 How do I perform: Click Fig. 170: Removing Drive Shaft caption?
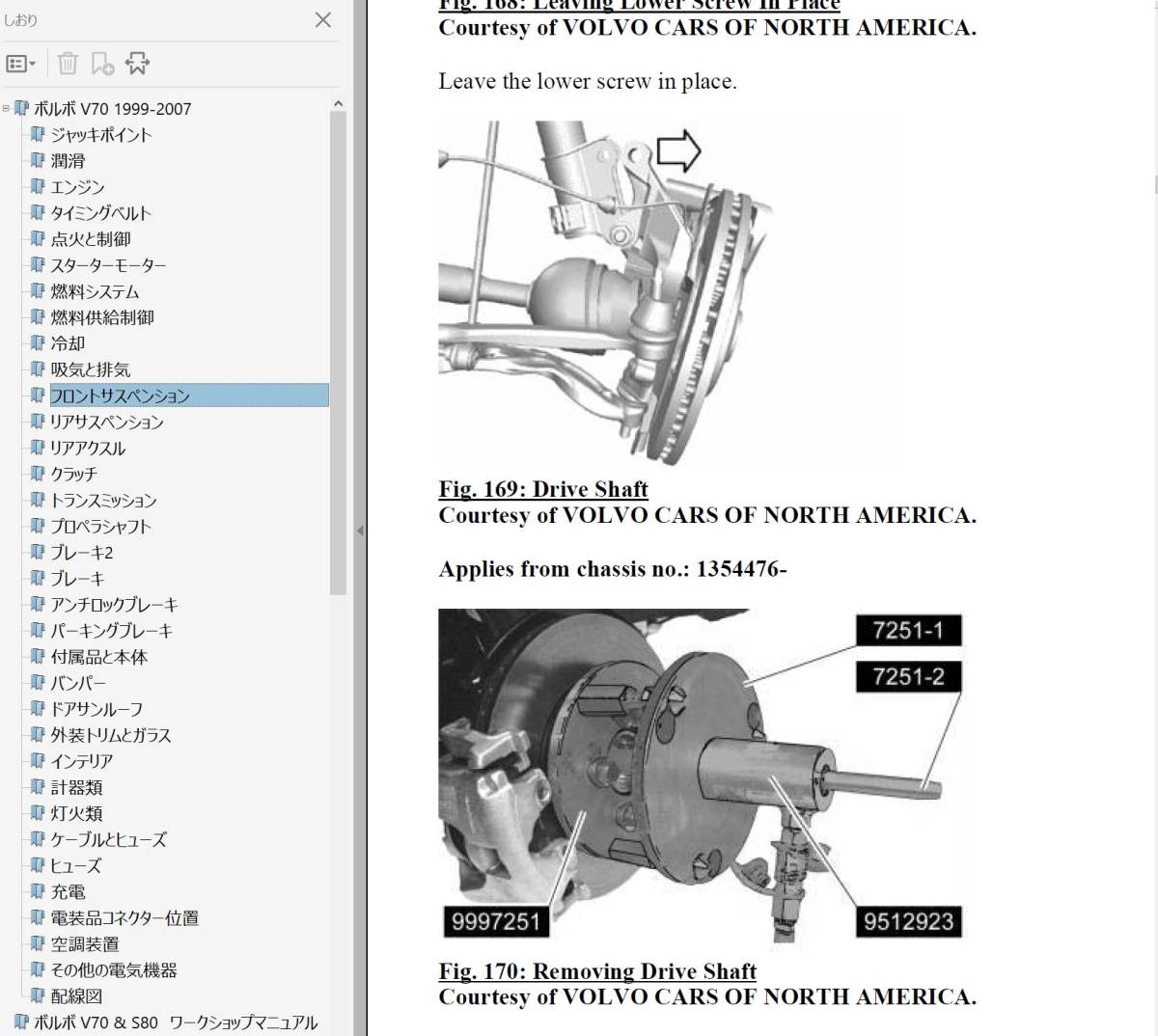(x=597, y=970)
